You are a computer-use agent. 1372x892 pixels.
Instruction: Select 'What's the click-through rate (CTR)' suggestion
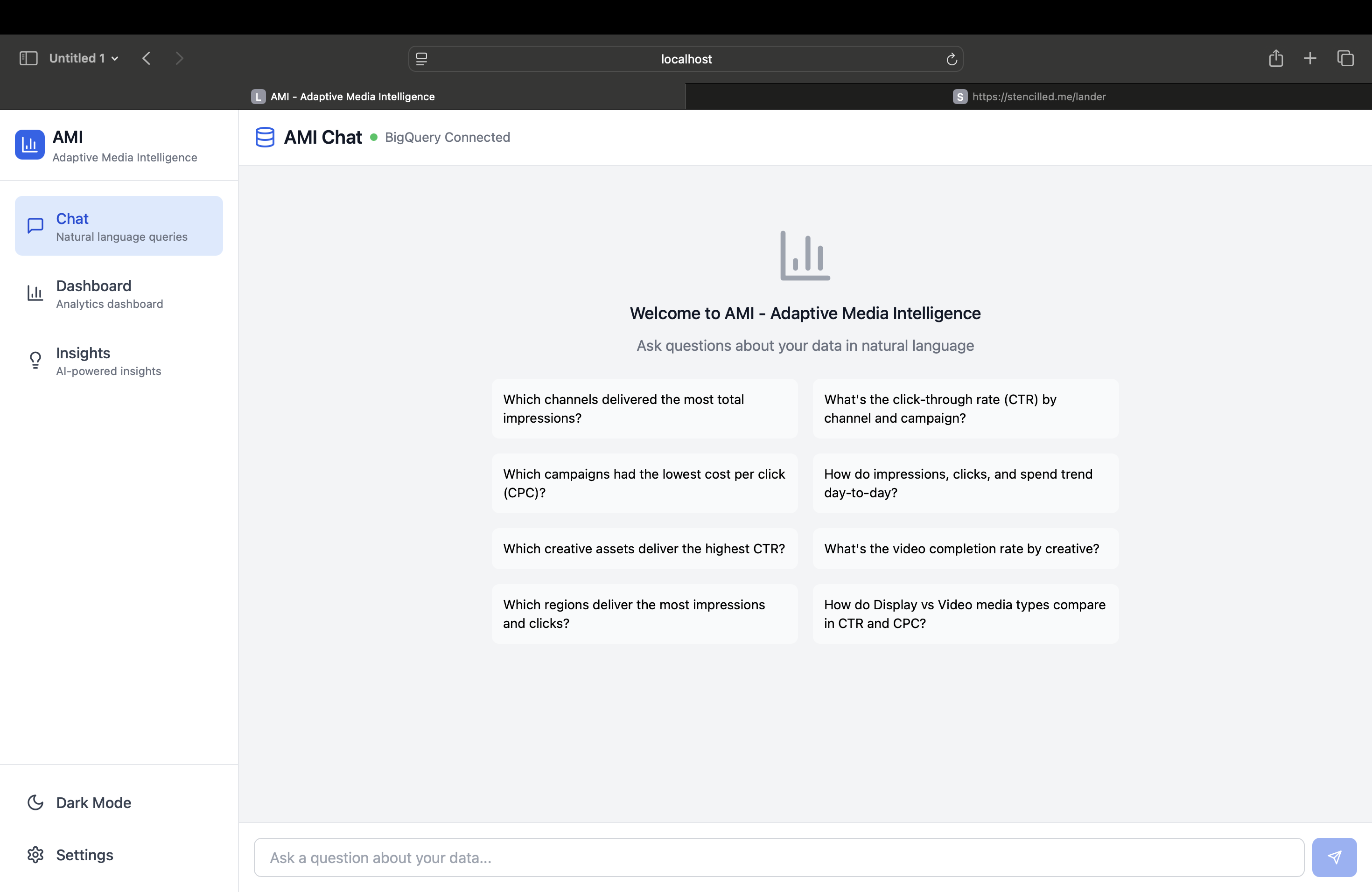[966, 409]
